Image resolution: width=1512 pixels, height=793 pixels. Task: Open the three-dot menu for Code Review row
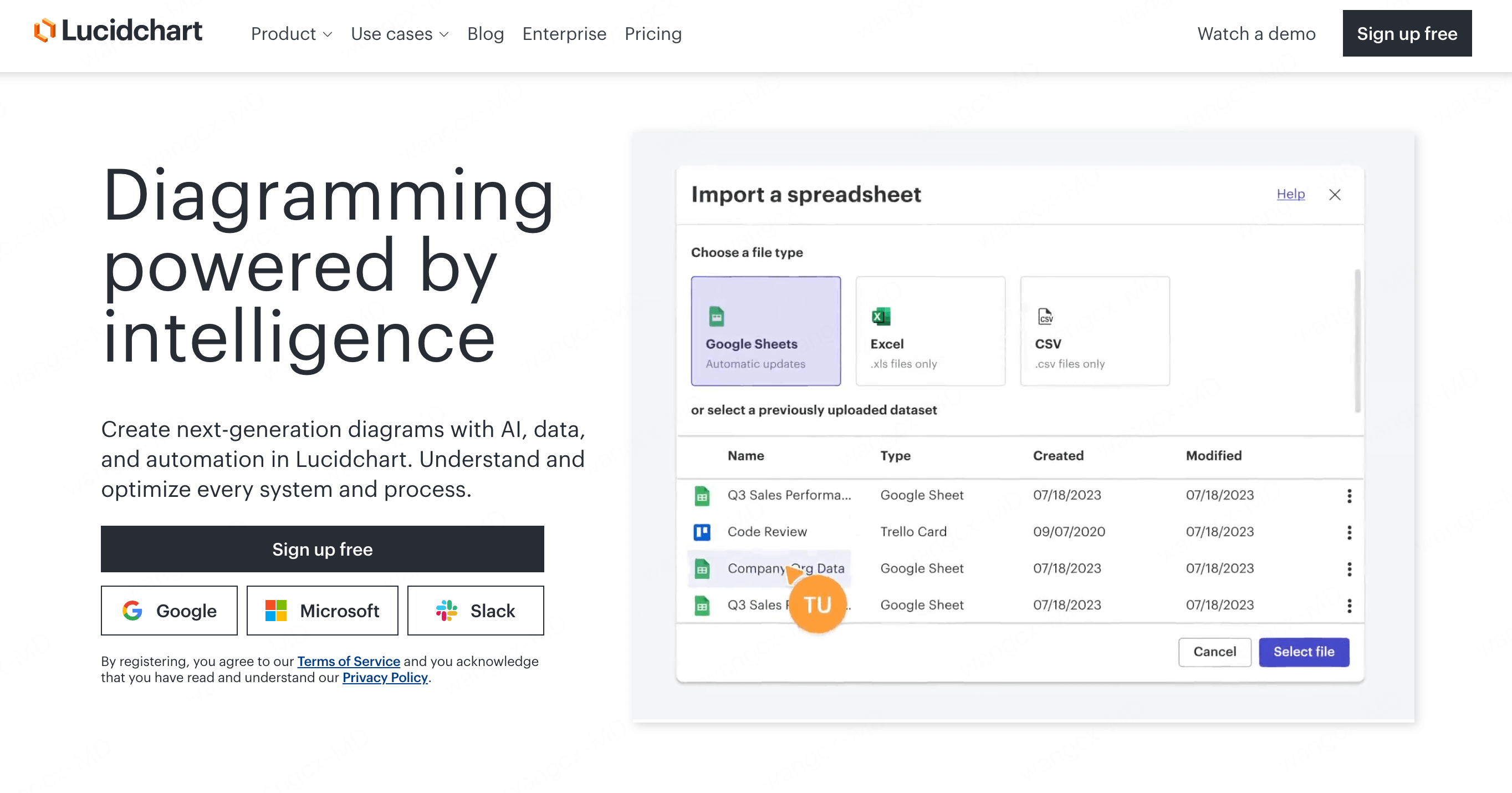click(1349, 532)
